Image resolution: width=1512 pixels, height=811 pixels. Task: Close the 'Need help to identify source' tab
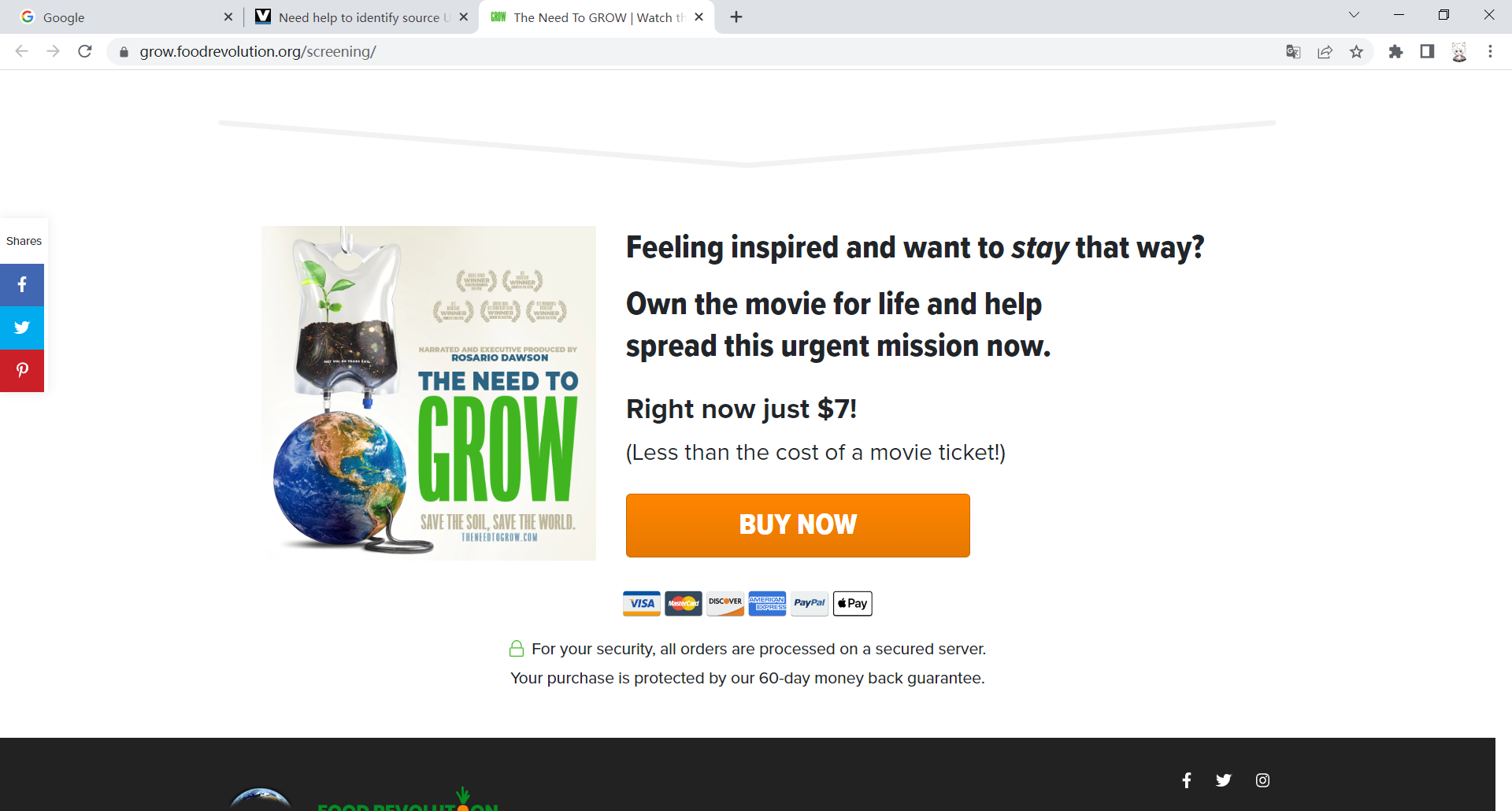(464, 17)
